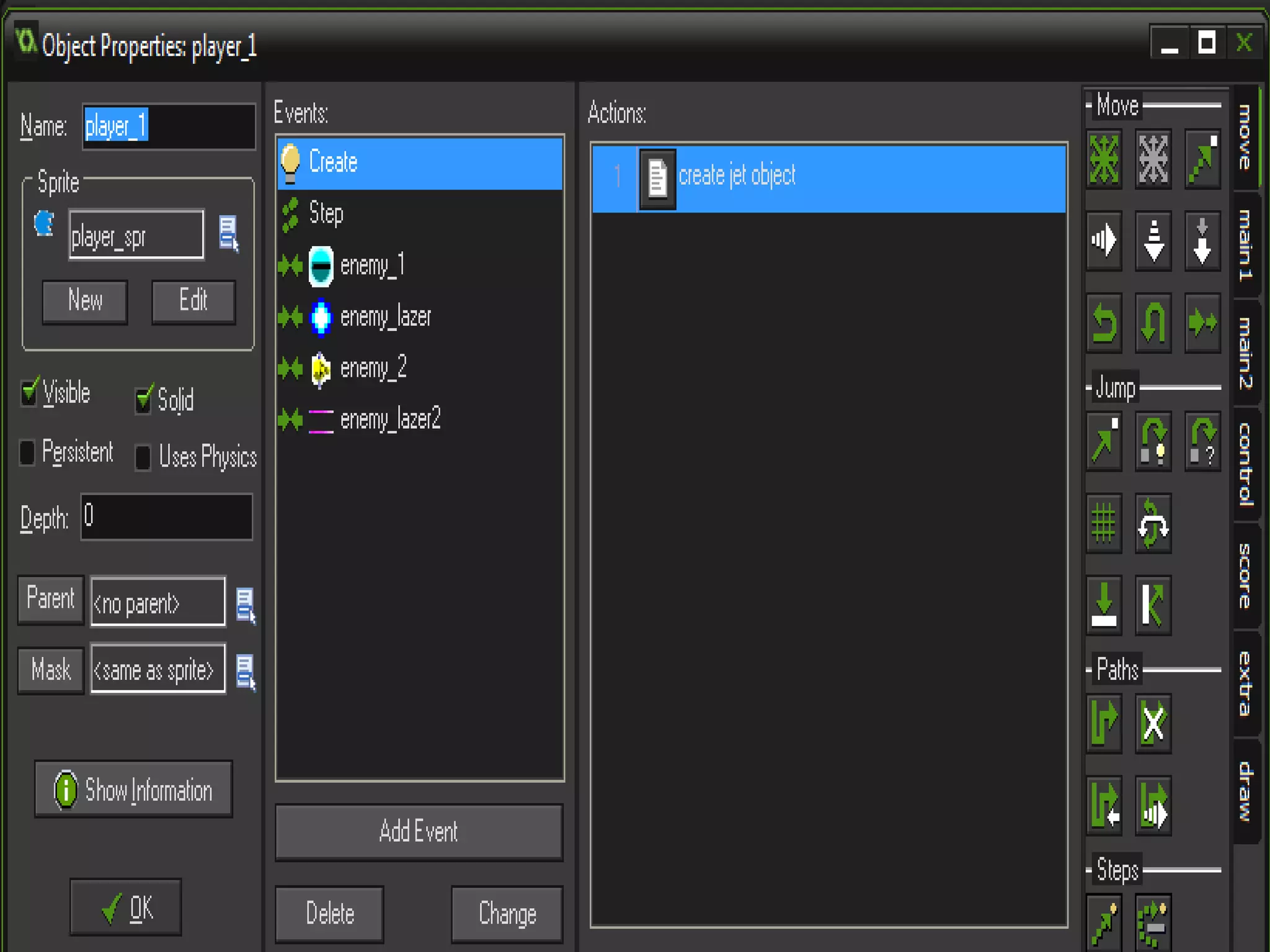This screenshot has height=952, width=1270.
Task: Open the mask selection menu icon
Action: [x=246, y=671]
